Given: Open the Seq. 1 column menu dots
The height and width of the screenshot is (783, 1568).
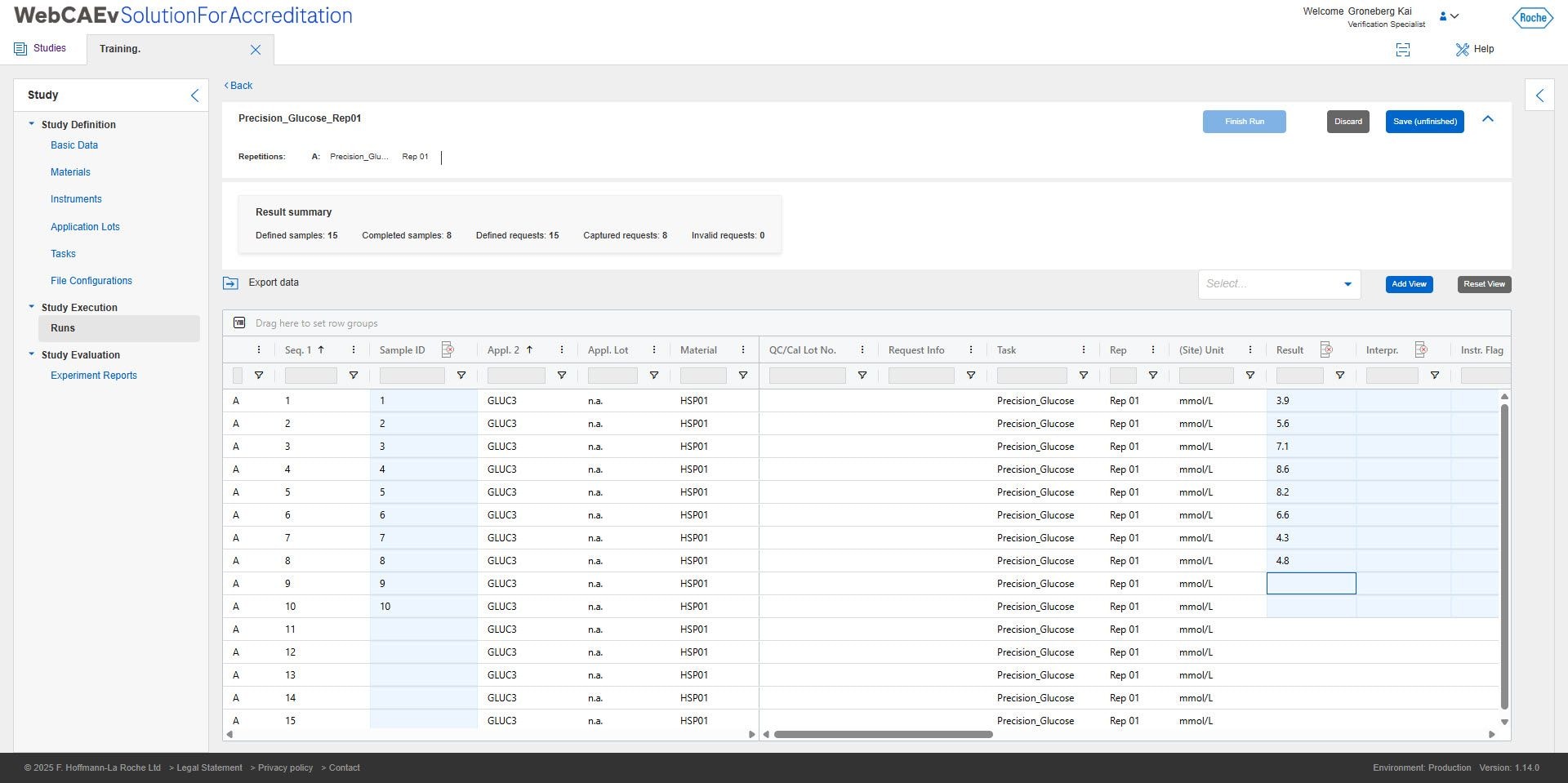Looking at the screenshot, I should click(x=354, y=349).
